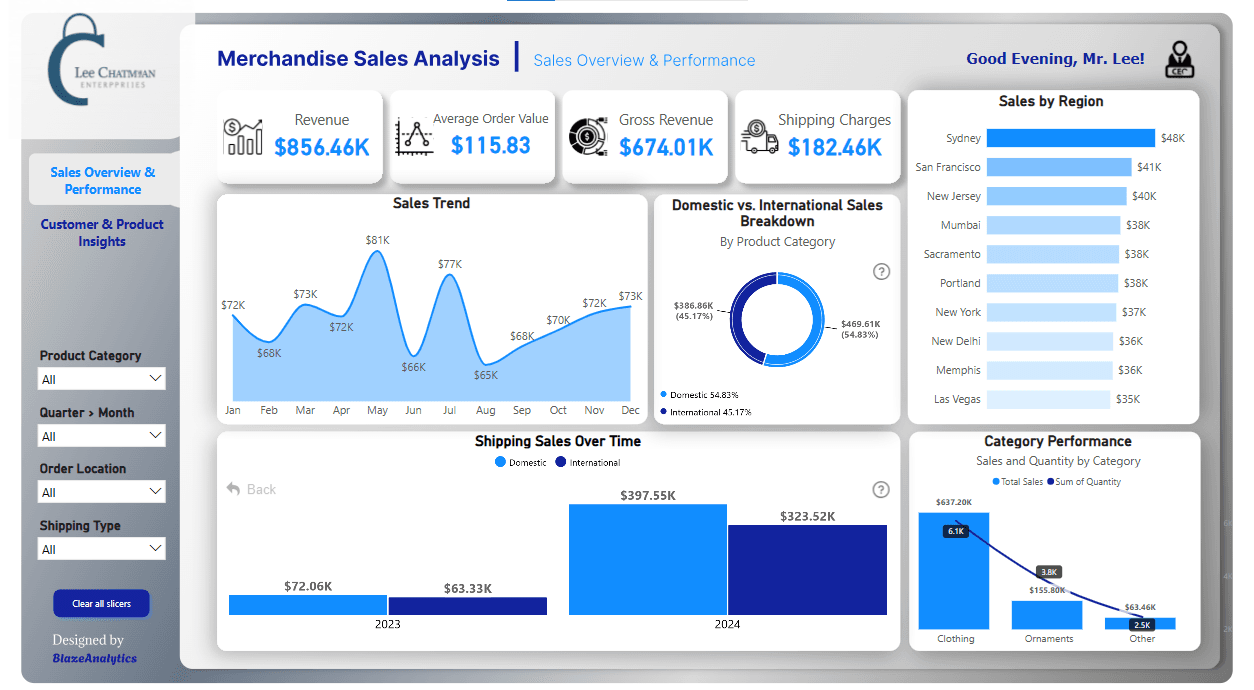Viewport: 1254px width, 690px height.
Task: Open help tooltip on Shipping Sales chart
Action: [x=881, y=489]
